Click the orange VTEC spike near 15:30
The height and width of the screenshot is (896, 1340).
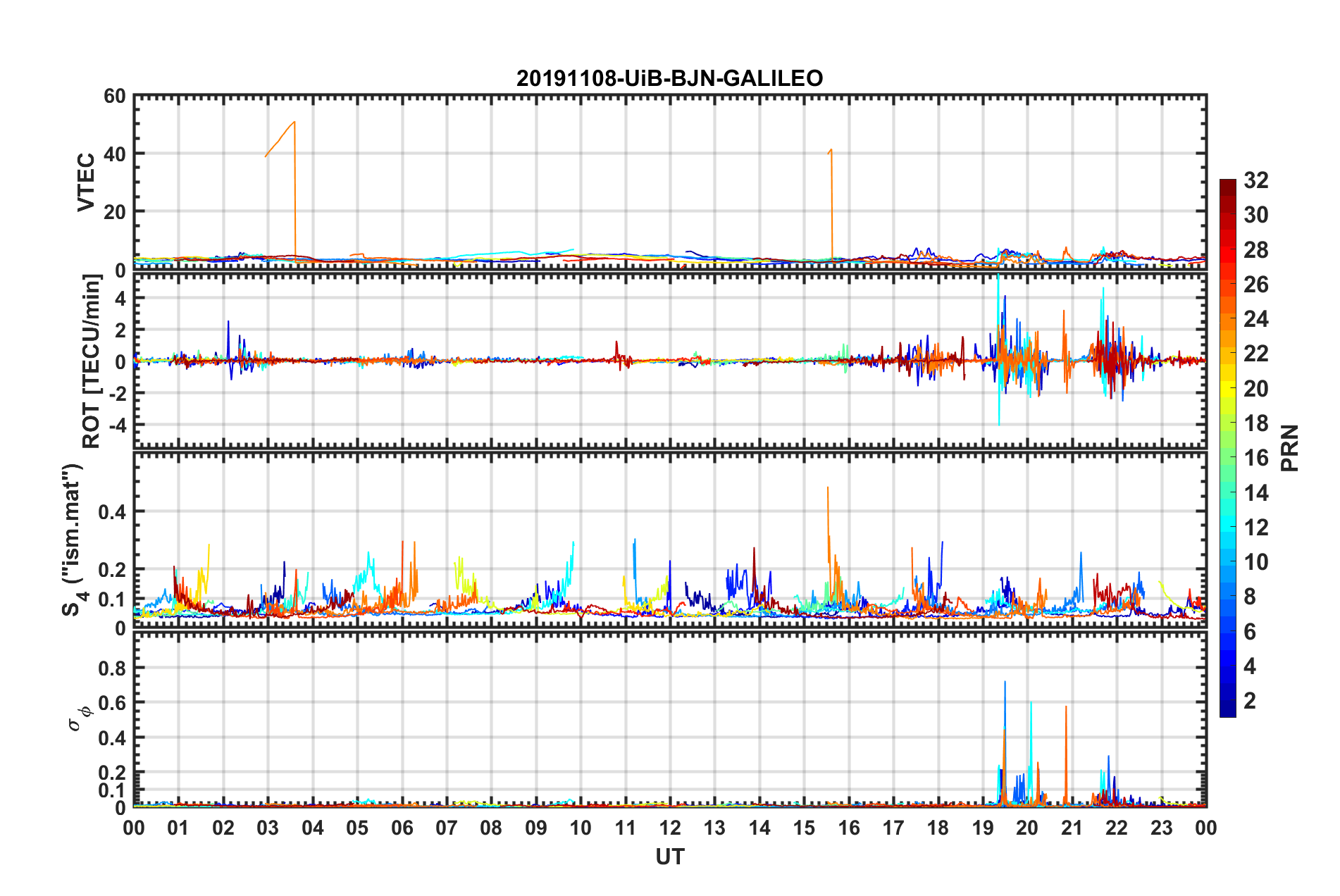[x=831, y=149]
